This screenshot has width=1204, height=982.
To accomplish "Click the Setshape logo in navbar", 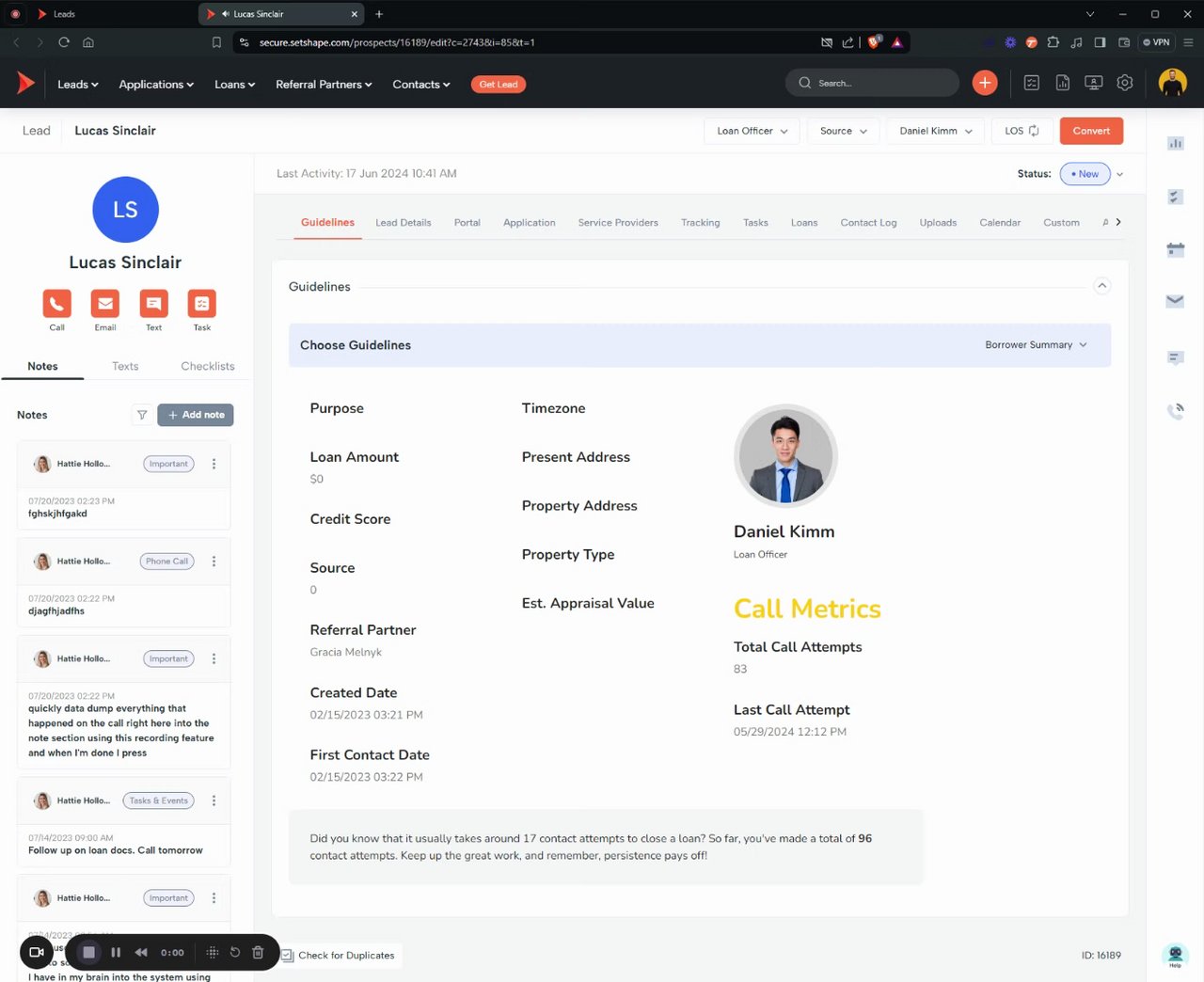I will [x=25, y=84].
